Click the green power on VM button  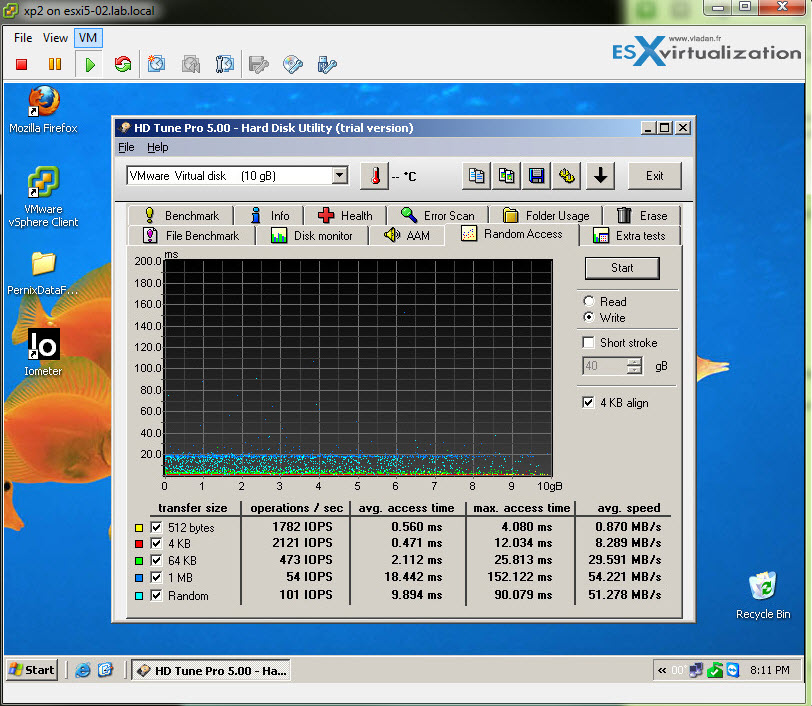[x=90, y=64]
